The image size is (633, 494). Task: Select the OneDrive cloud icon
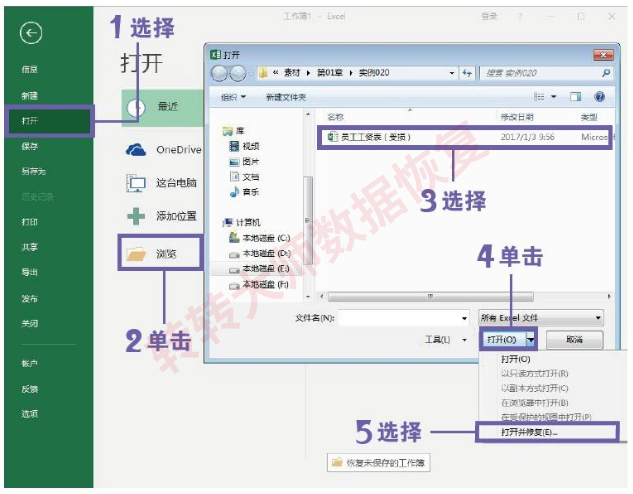click(x=136, y=150)
